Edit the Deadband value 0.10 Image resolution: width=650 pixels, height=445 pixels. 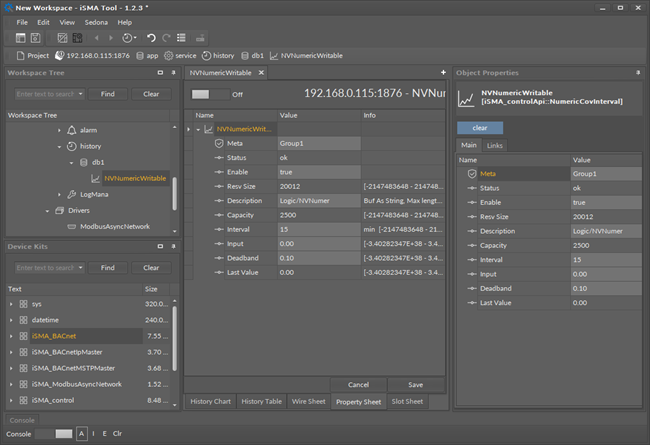pyautogui.click(x=319, y=258)
